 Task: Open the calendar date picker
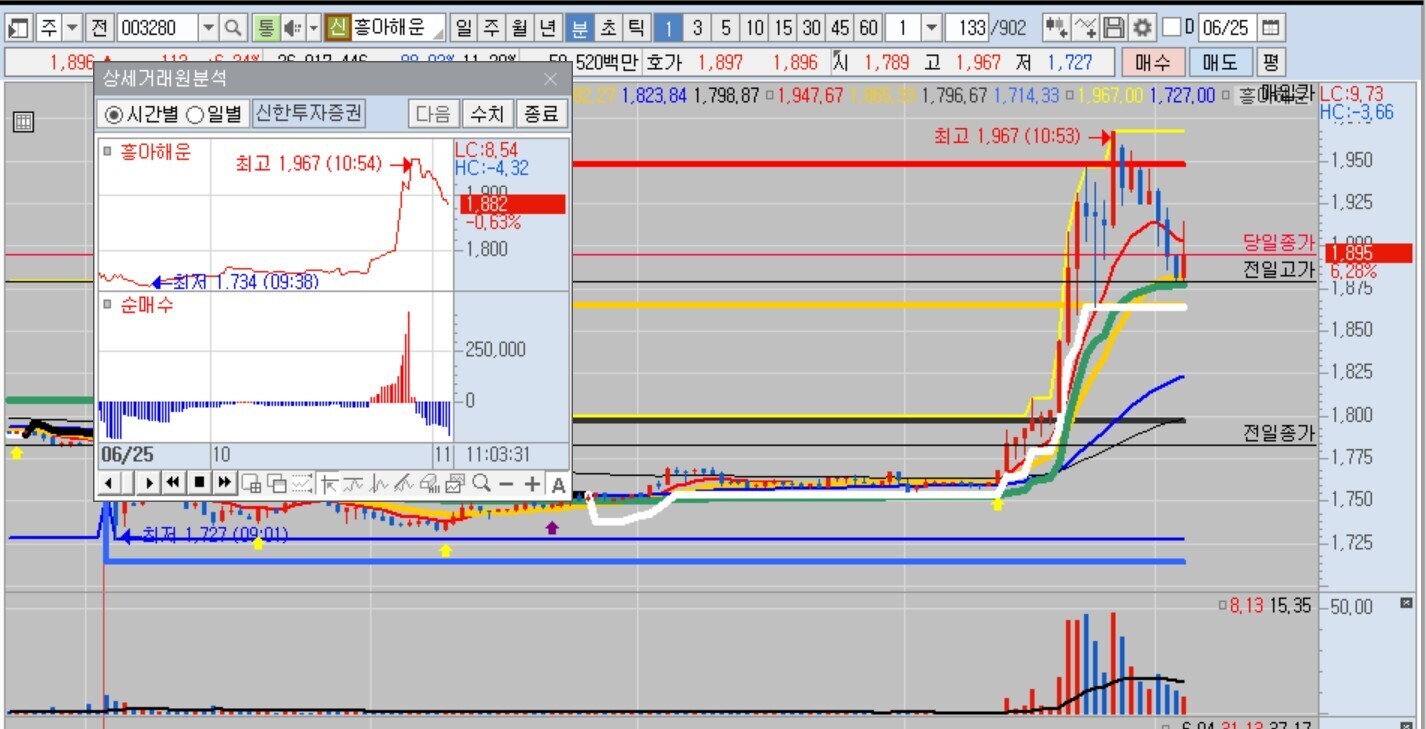1270,27
